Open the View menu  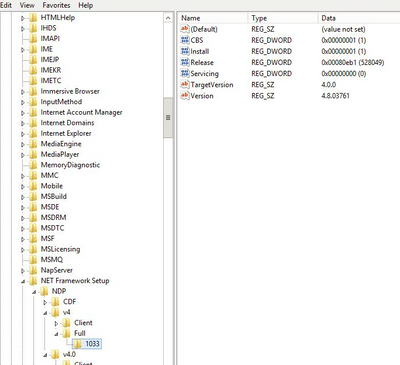point(27,5)
